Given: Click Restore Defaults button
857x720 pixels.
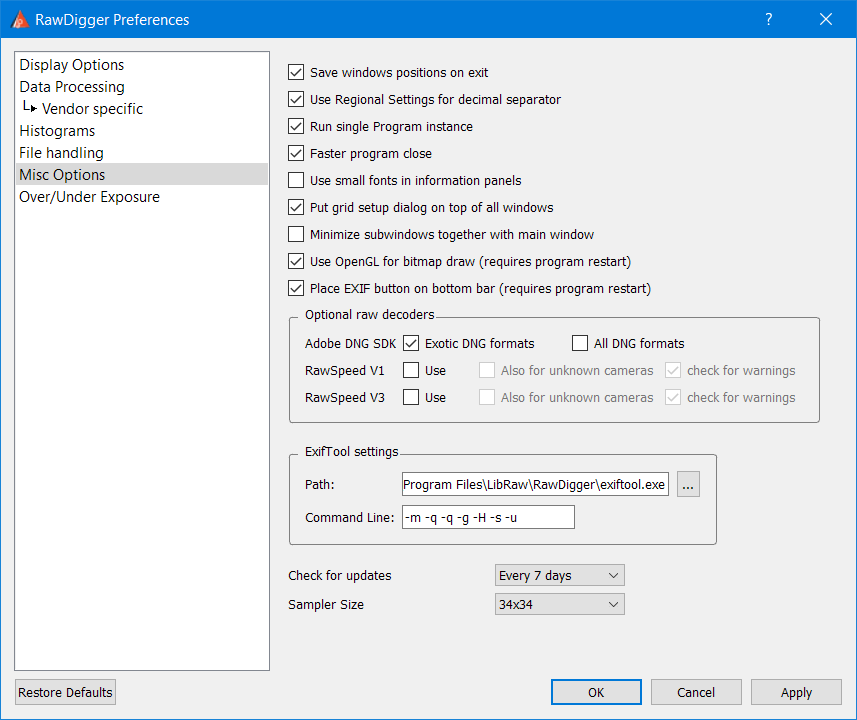Looking at the screenshot, I should click(65, 692).
